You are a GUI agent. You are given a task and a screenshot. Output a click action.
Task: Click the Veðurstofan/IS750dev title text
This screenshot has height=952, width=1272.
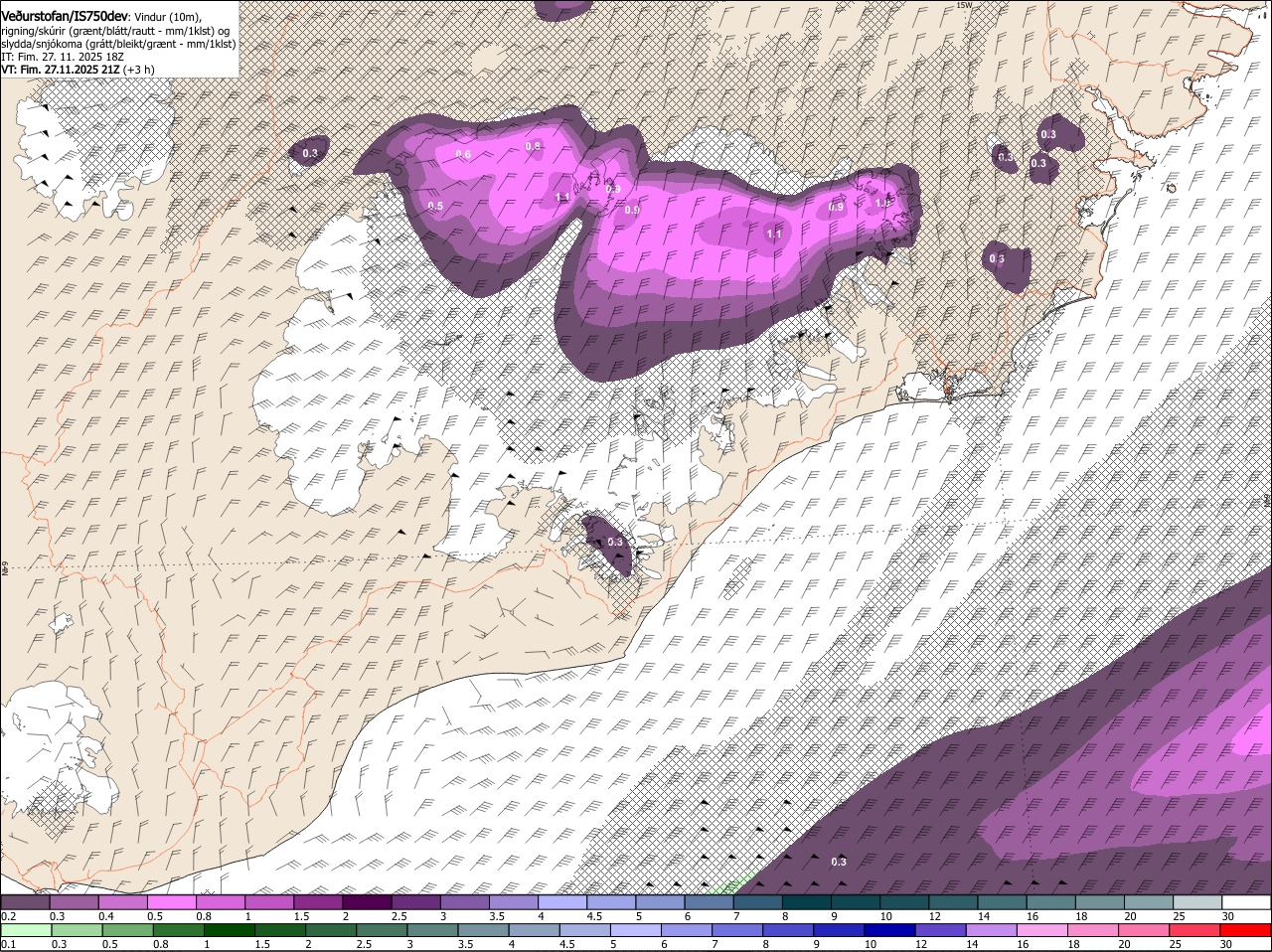[65, 17]
